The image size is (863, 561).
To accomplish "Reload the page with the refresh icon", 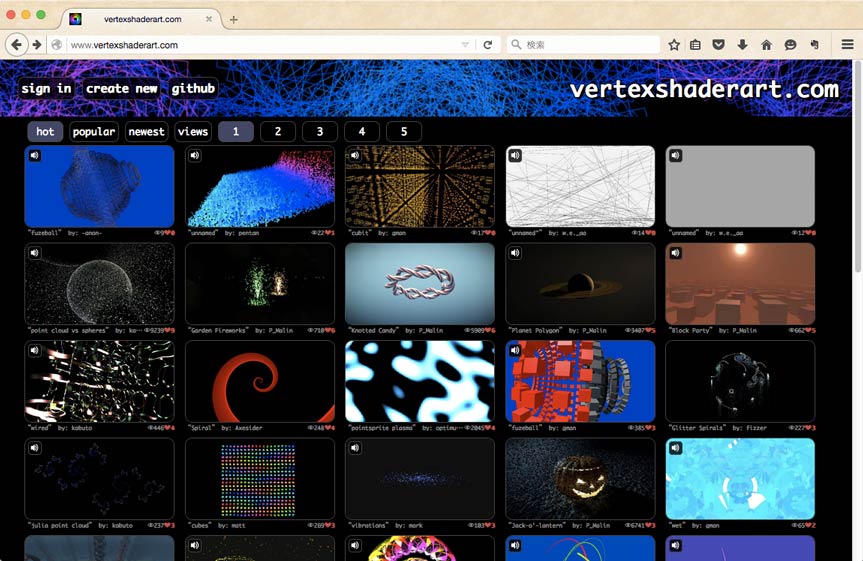I will pyautogui.click(x=488, y=45).
